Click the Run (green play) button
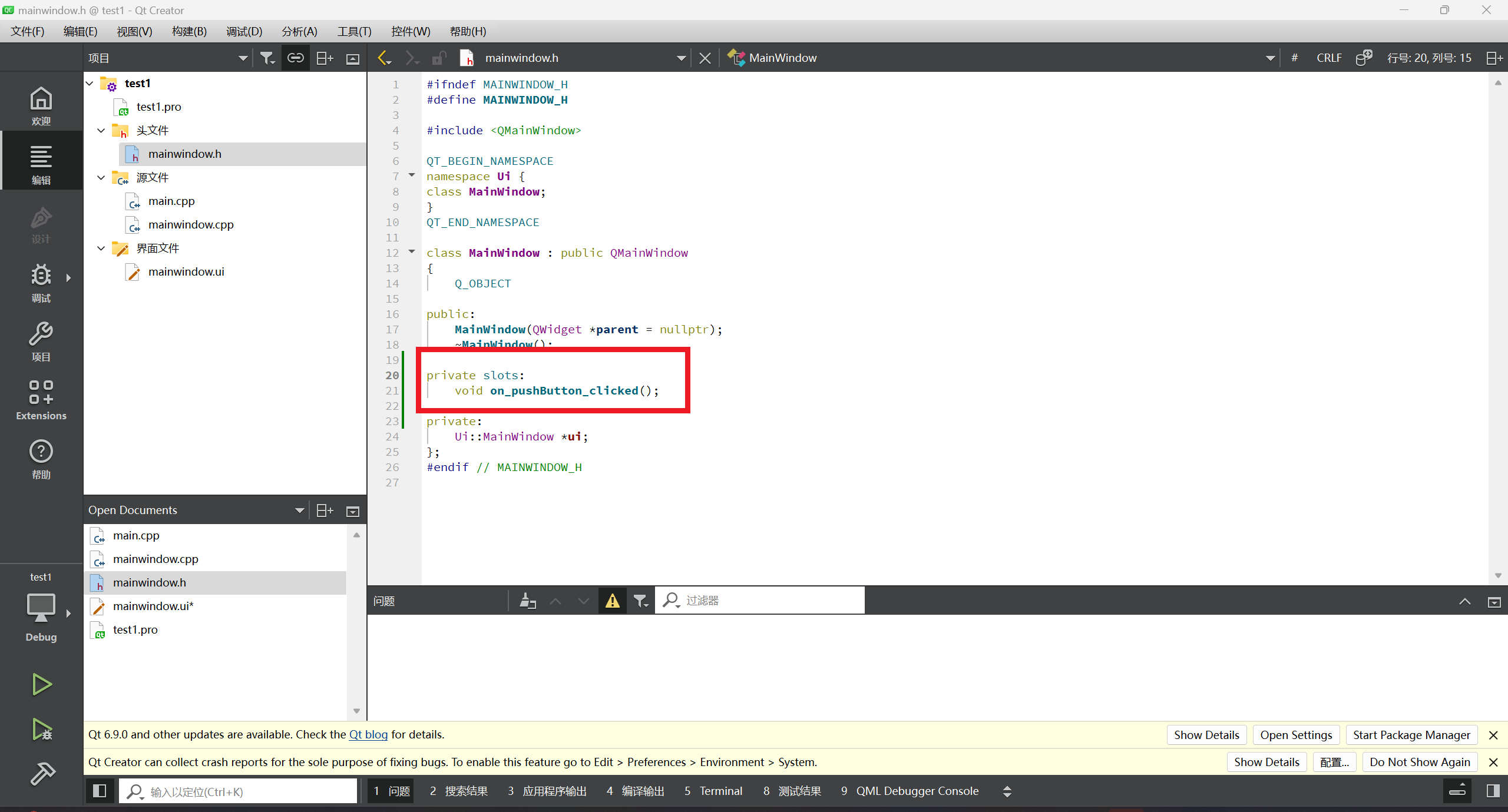This screenshot has width=1508, height=812. [41, 684]
